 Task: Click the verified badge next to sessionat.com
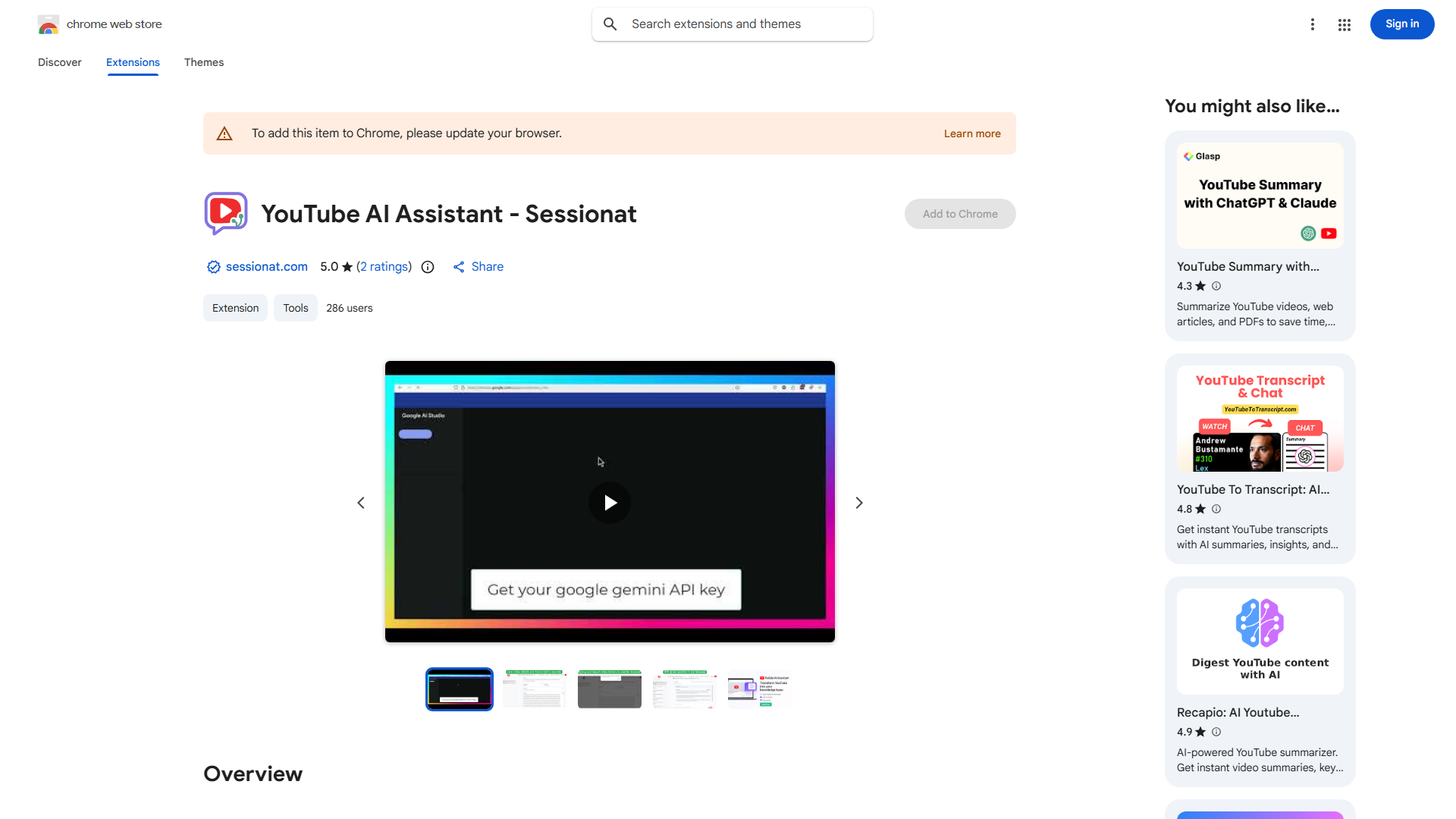pyautogui.click(x=213, y=267)
